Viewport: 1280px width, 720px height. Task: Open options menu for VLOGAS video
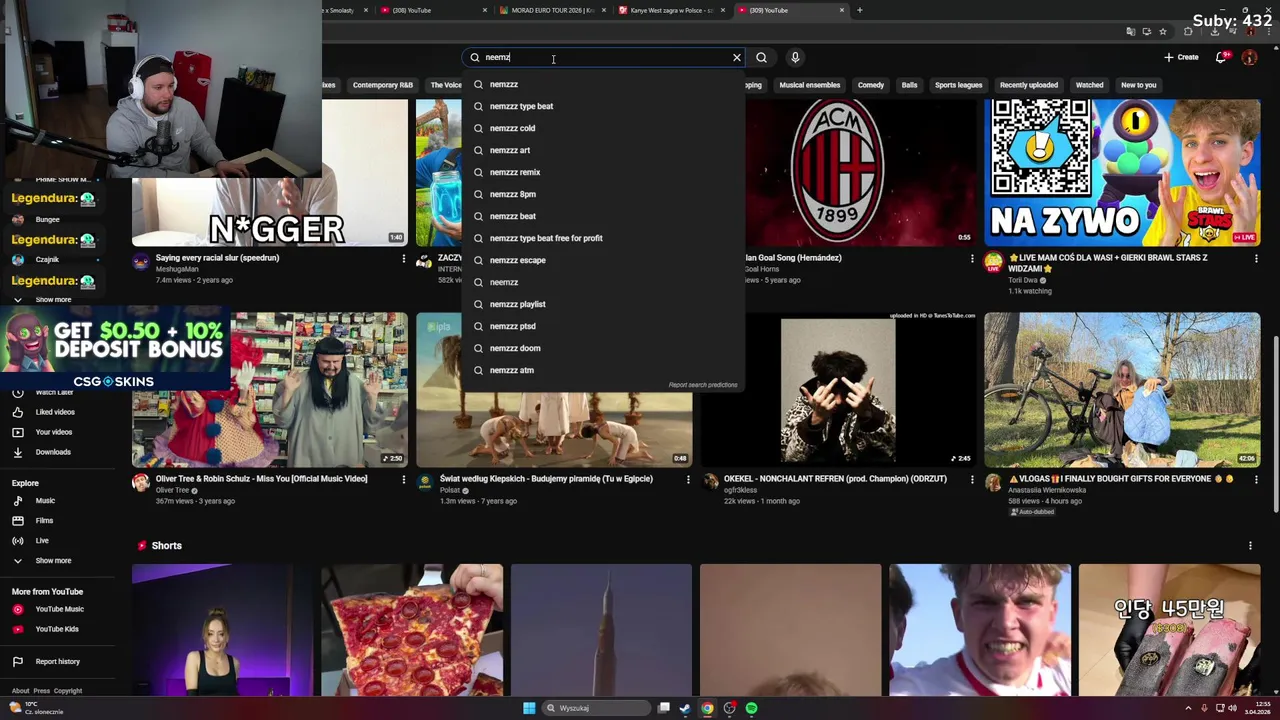pyautogui.click(x=1256, y=480)
